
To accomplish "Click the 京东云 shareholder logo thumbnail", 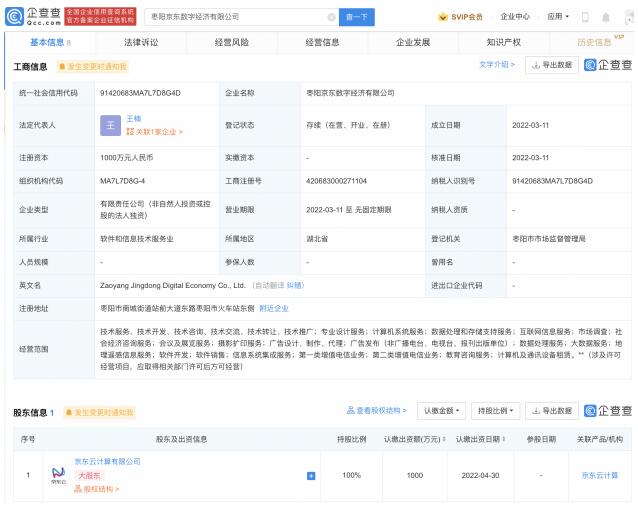I will [59, 475].
